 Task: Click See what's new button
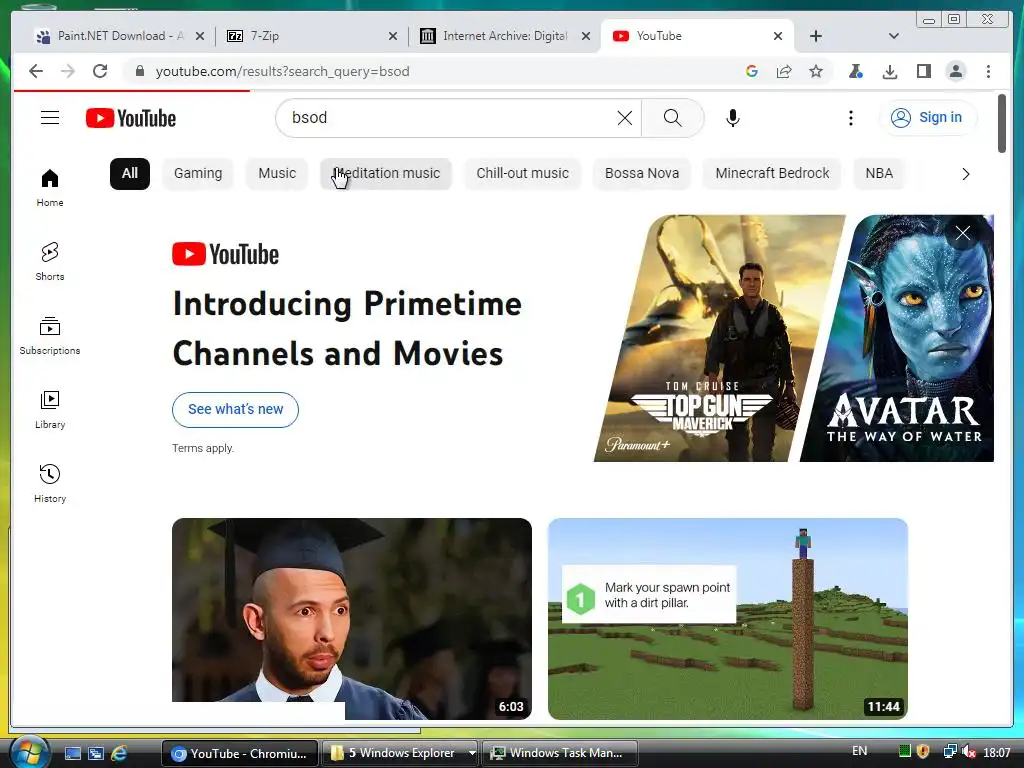coord(235,409)
